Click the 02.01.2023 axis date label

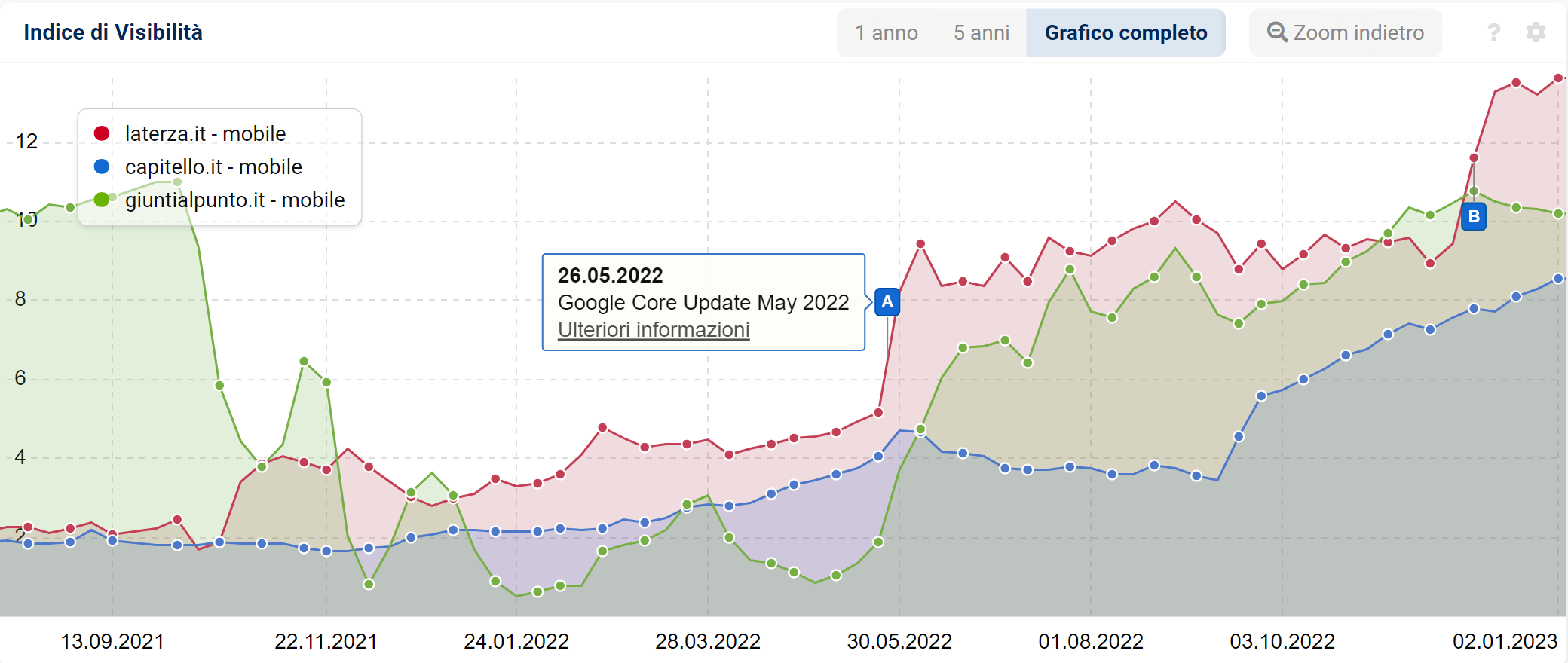point(1505,642)
